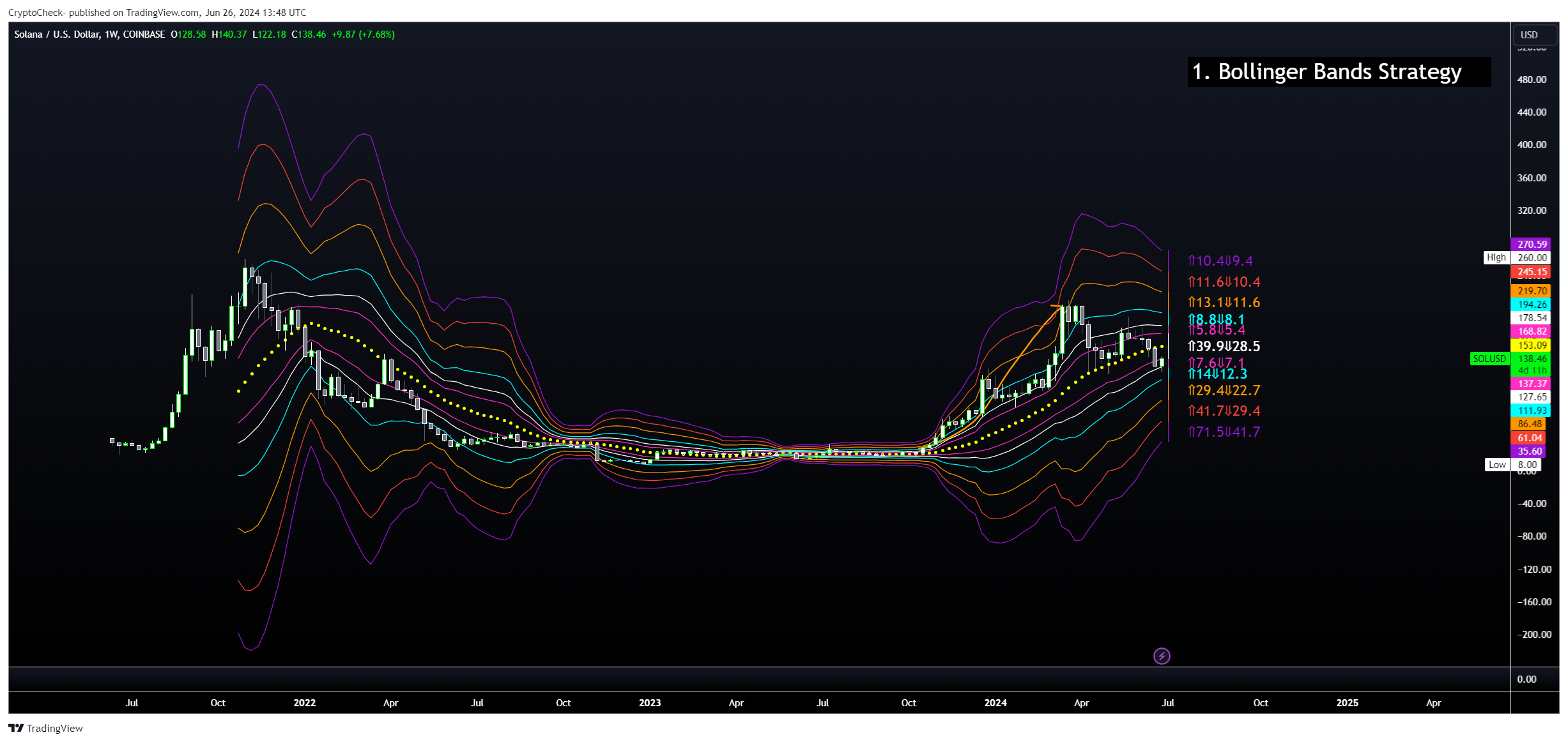This screenshot has height=742, width=1568.
Task: Click the 2024 label on the time axis
Action: (x=995, y=702)
